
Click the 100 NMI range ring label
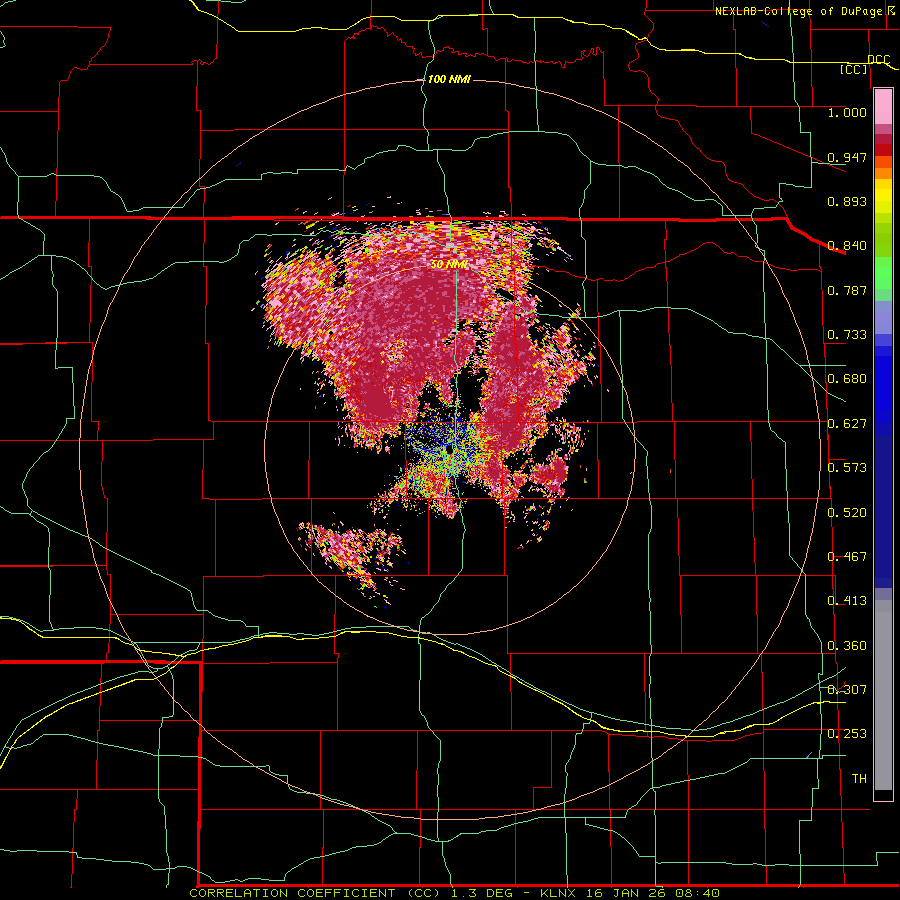pos(449,79)
